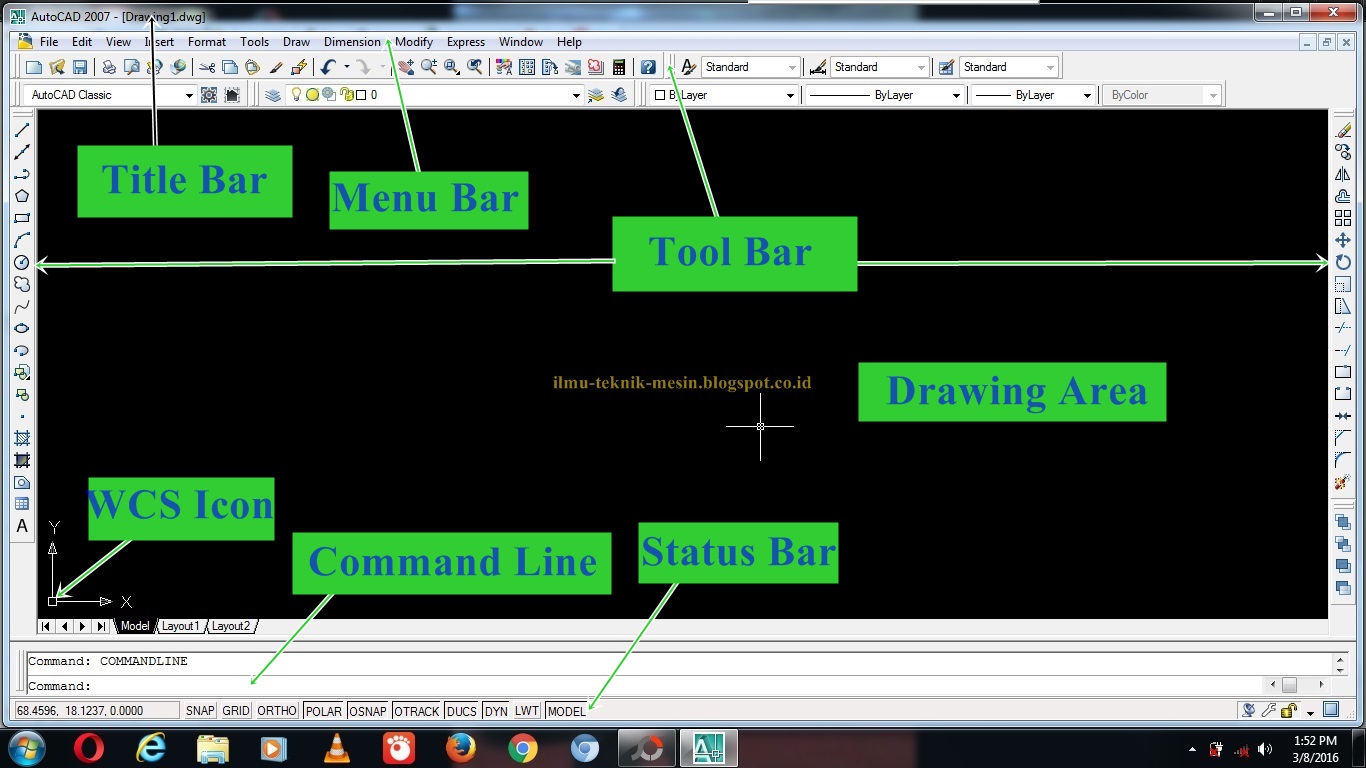Screen dimensions: 1366x768
Task: Click inside the Command line input area
Action: 400,686
